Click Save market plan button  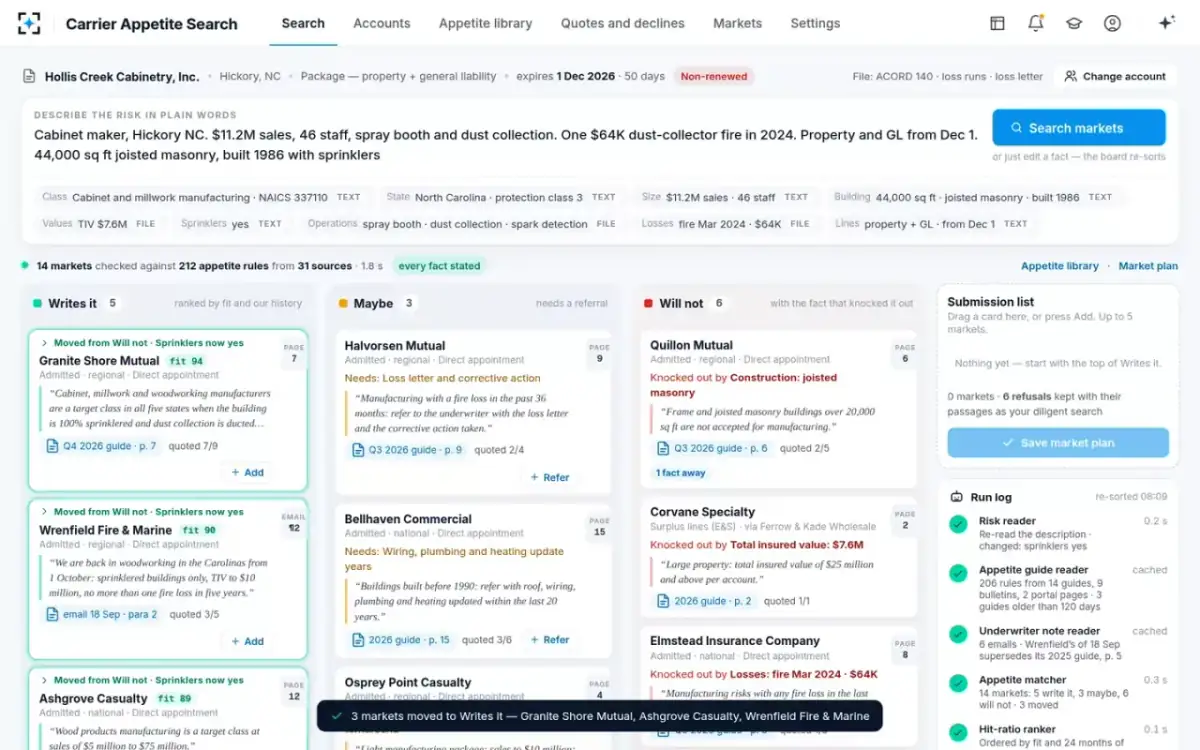tap(1058, 443)
